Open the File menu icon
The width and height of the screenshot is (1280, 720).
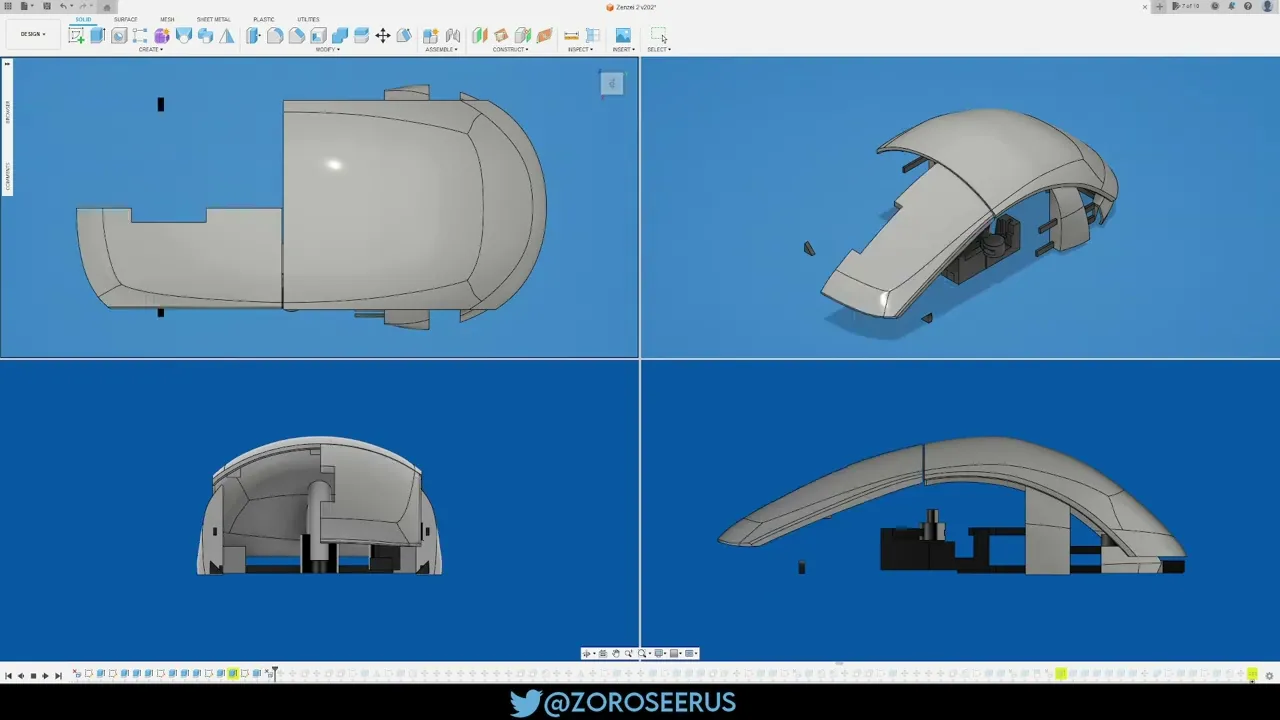tap(23, 6)
